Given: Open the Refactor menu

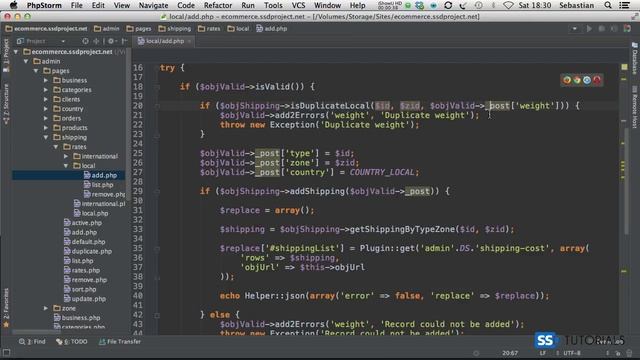Looking at the screenshot, I should click(x=218, y=5).
